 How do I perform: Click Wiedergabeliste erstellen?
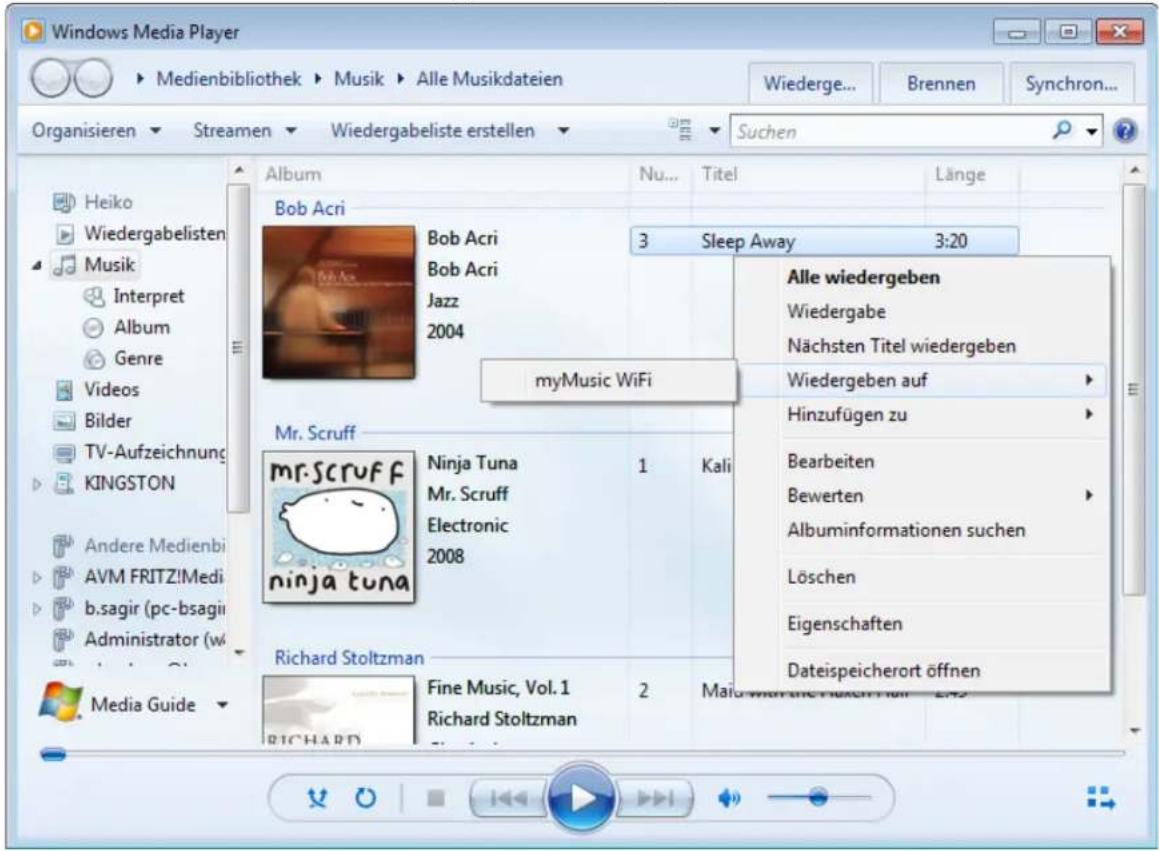432,131
